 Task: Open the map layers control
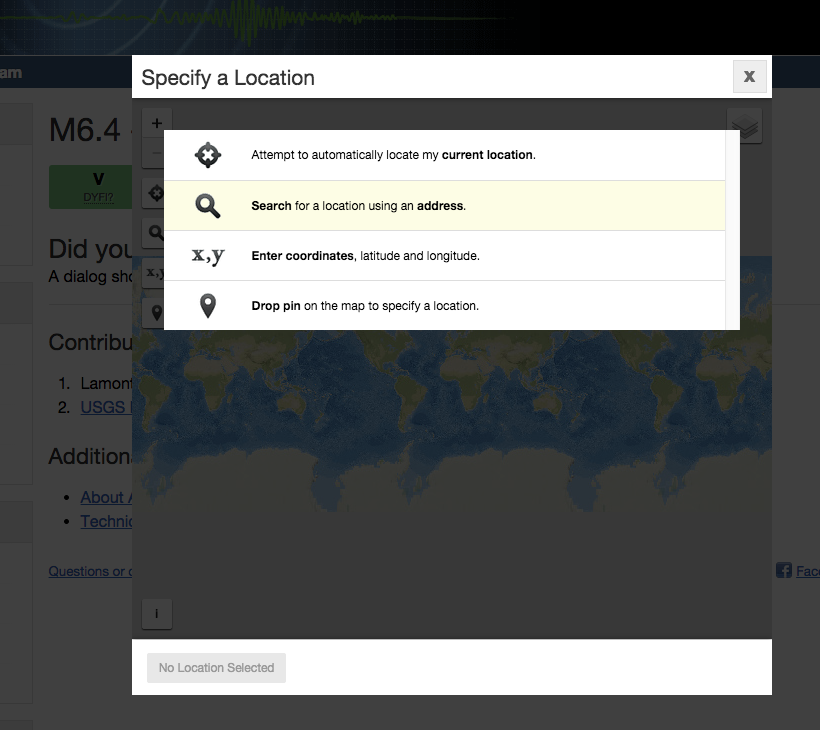[x=745, y=126]
